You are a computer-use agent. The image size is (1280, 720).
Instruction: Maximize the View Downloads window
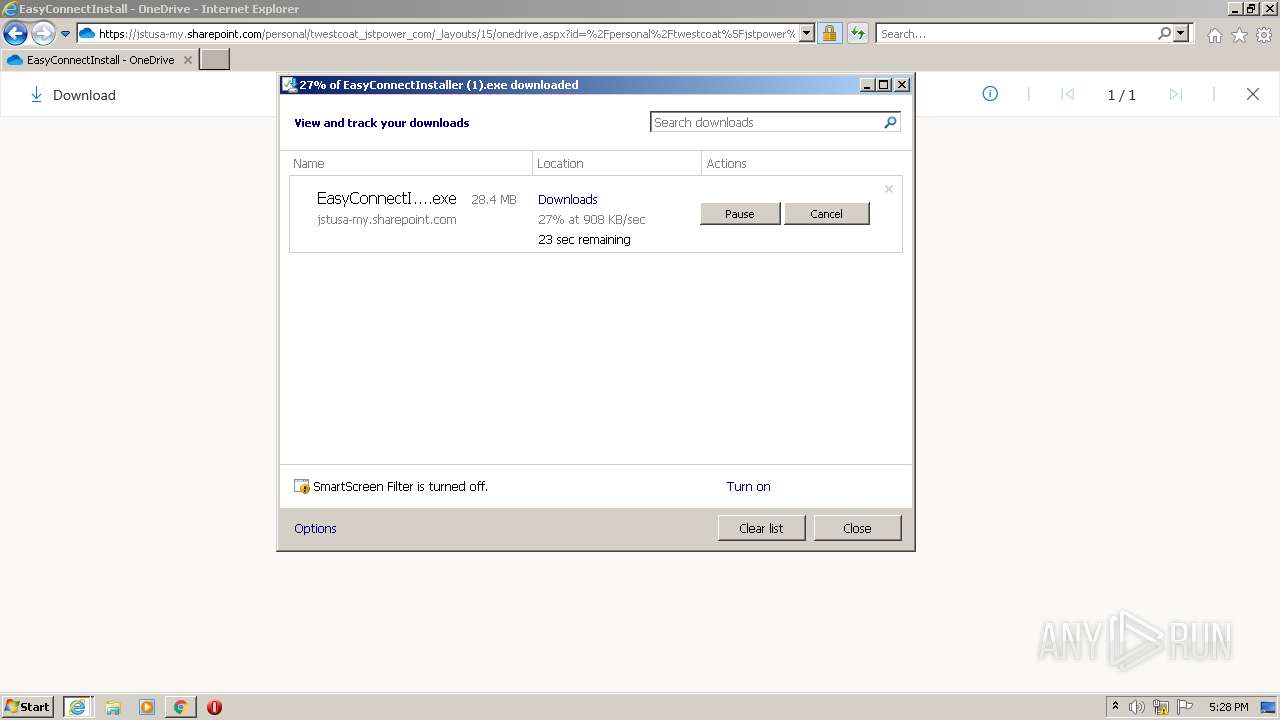click(884, 85)
